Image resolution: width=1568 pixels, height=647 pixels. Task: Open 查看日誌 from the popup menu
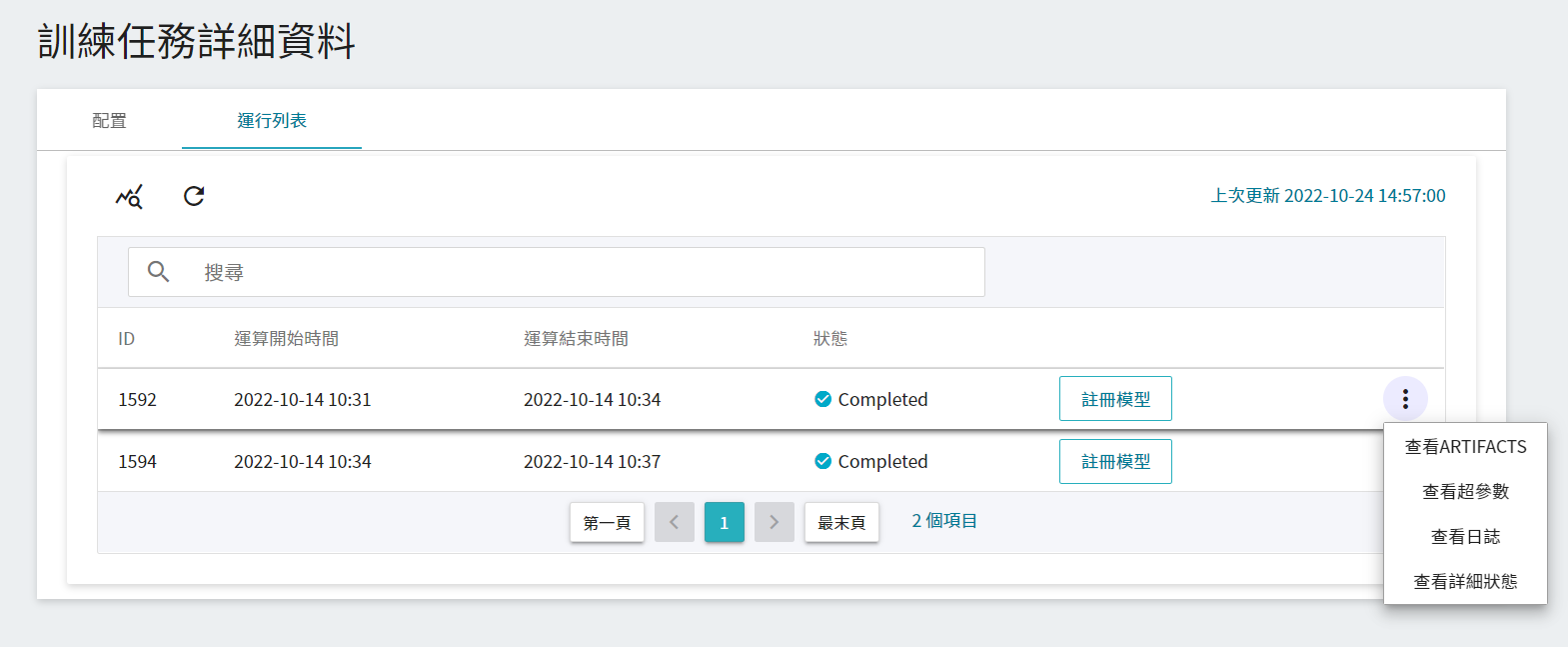click(1465, 537)
